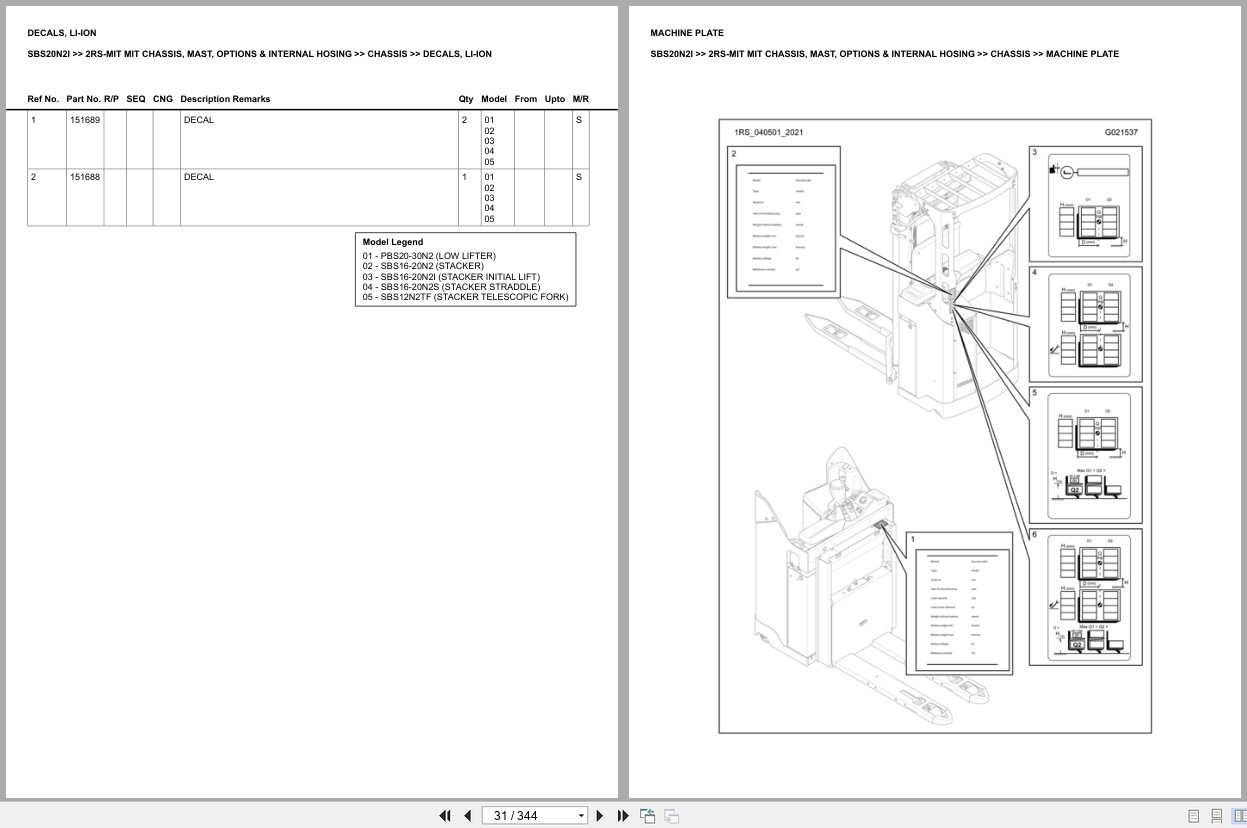Click the go forward view icon

pos(671,816)
